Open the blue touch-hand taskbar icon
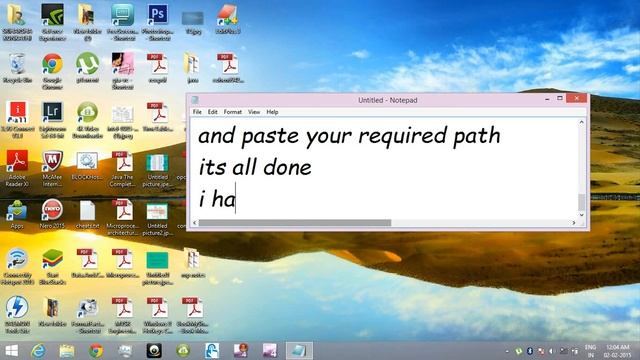The height and width of the screenshot is (360, 640). click(x=212, y=351)
